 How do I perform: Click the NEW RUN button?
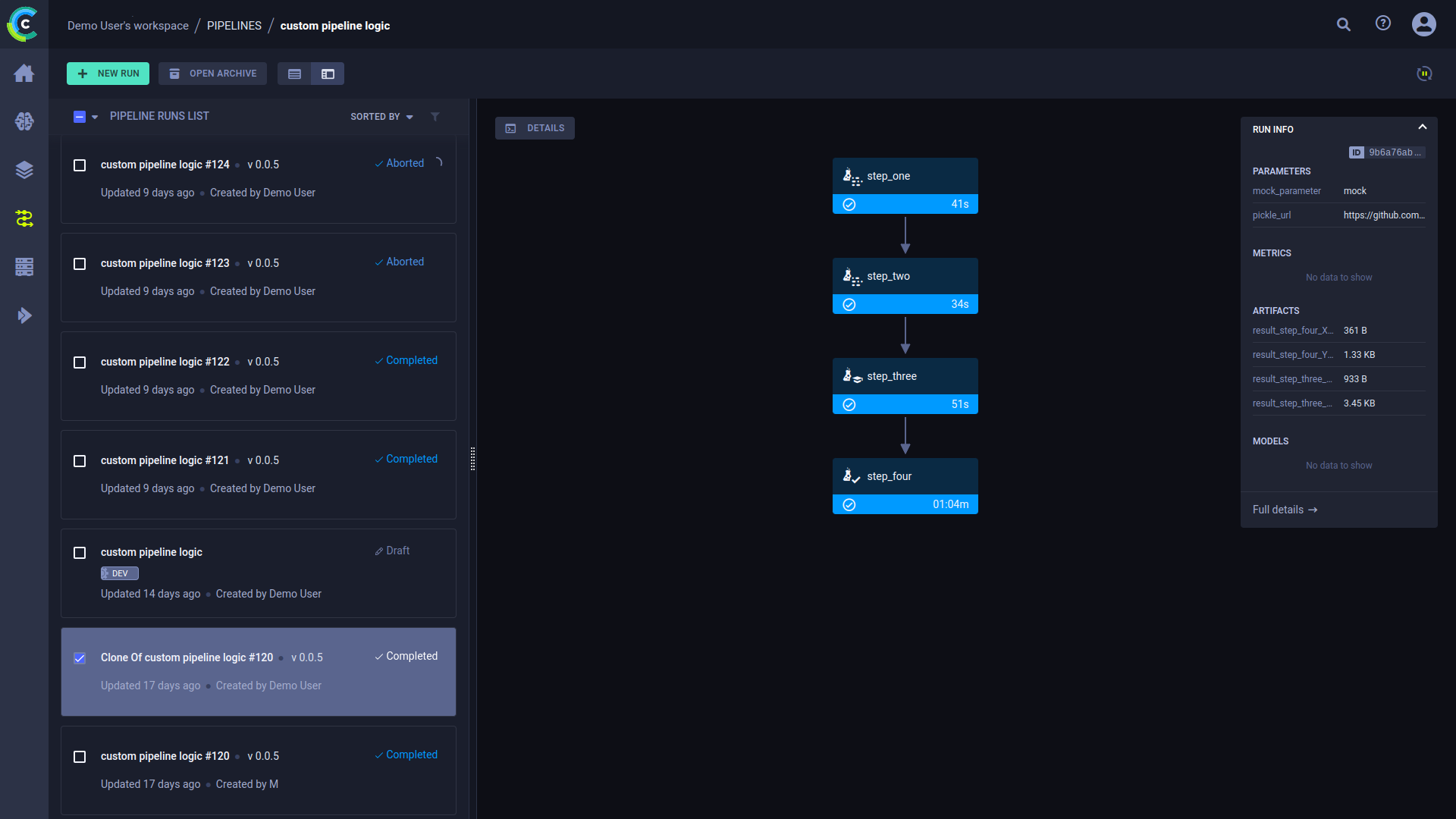tap(108, 74)
